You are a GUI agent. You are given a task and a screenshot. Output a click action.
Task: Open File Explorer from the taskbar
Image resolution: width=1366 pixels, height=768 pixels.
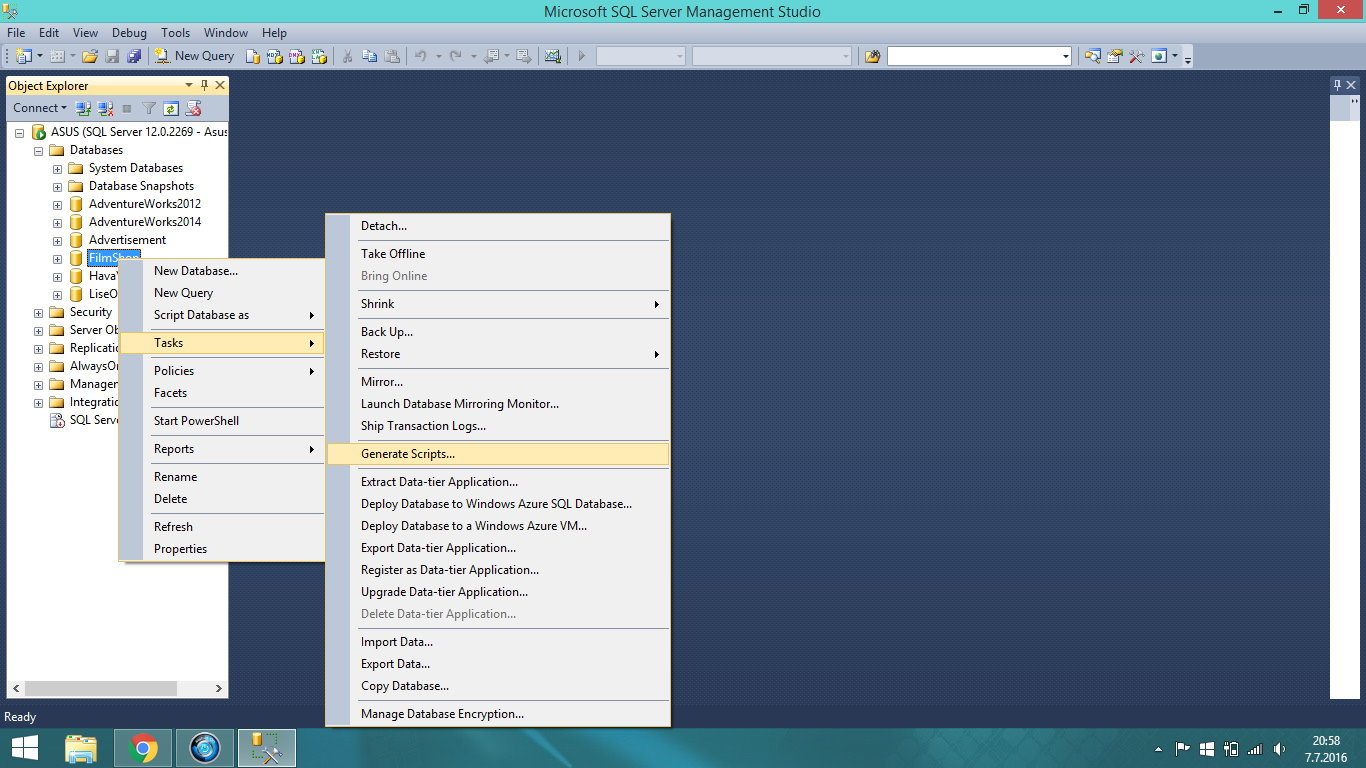point(81,747)
